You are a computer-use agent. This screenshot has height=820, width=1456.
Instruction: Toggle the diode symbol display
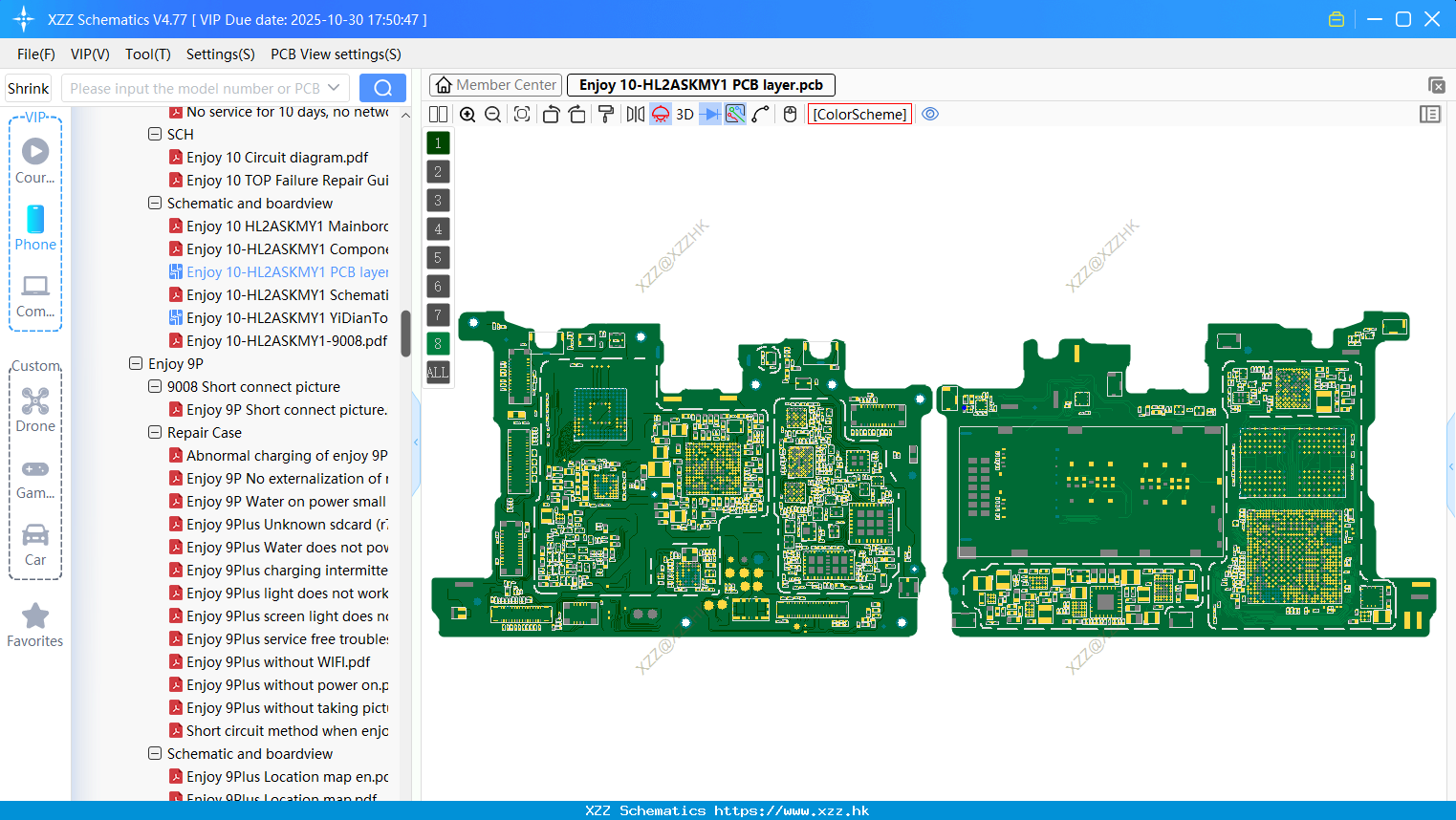(x=710, y=114)
